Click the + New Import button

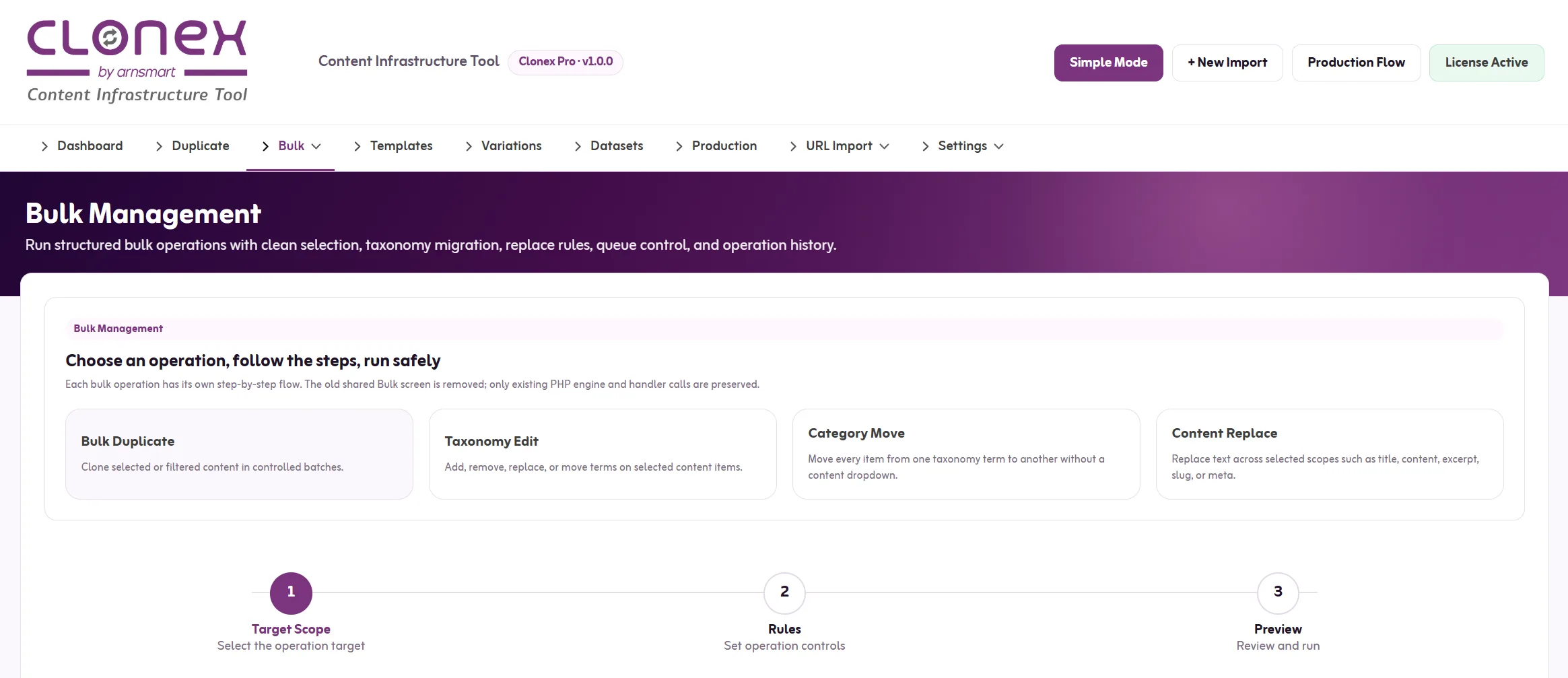pos(1227,63)
